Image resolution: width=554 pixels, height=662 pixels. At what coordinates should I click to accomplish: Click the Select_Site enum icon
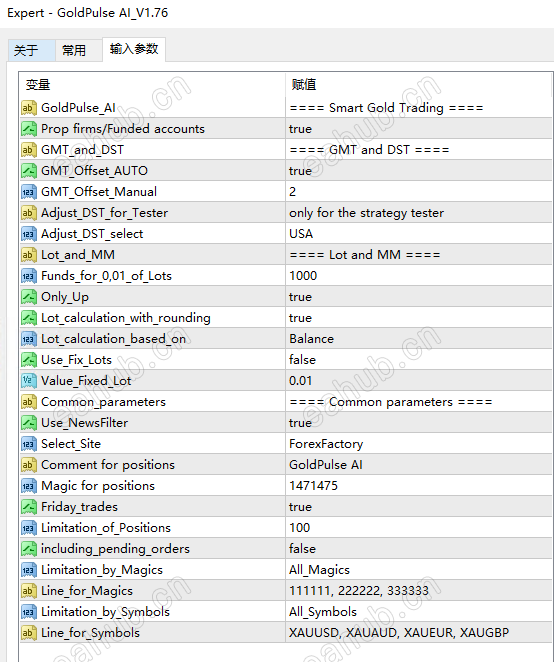pyautogui.click(x=29, y=444)
